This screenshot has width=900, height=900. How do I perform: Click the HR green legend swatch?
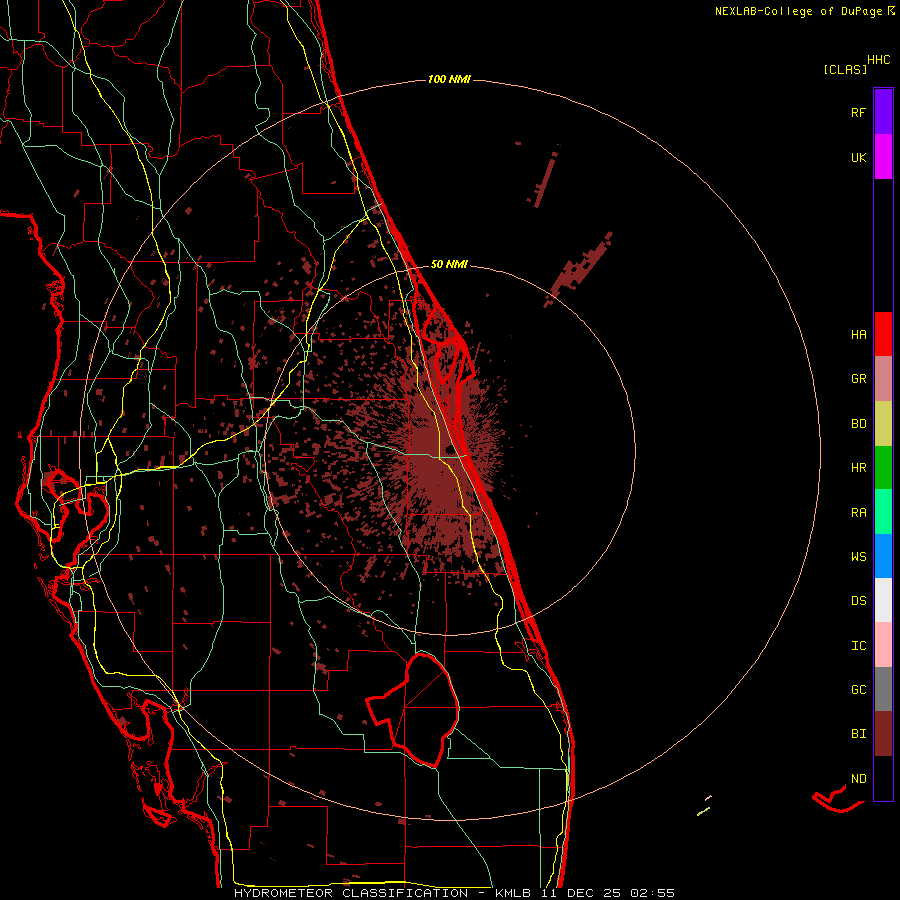(x=883, y=467)
